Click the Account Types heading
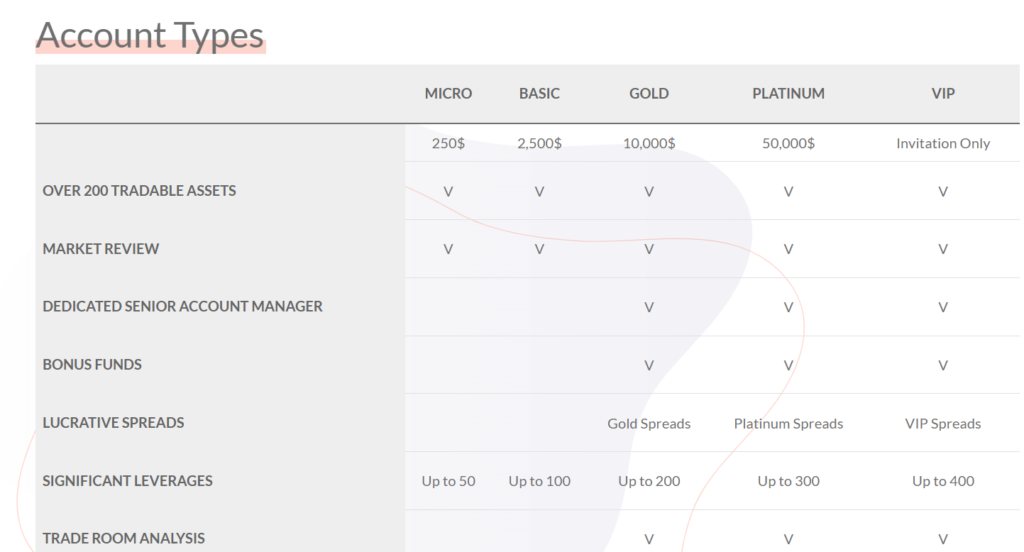Image resolution: width=1024 pixels, height=552 pixels. [x=150, y=35]
